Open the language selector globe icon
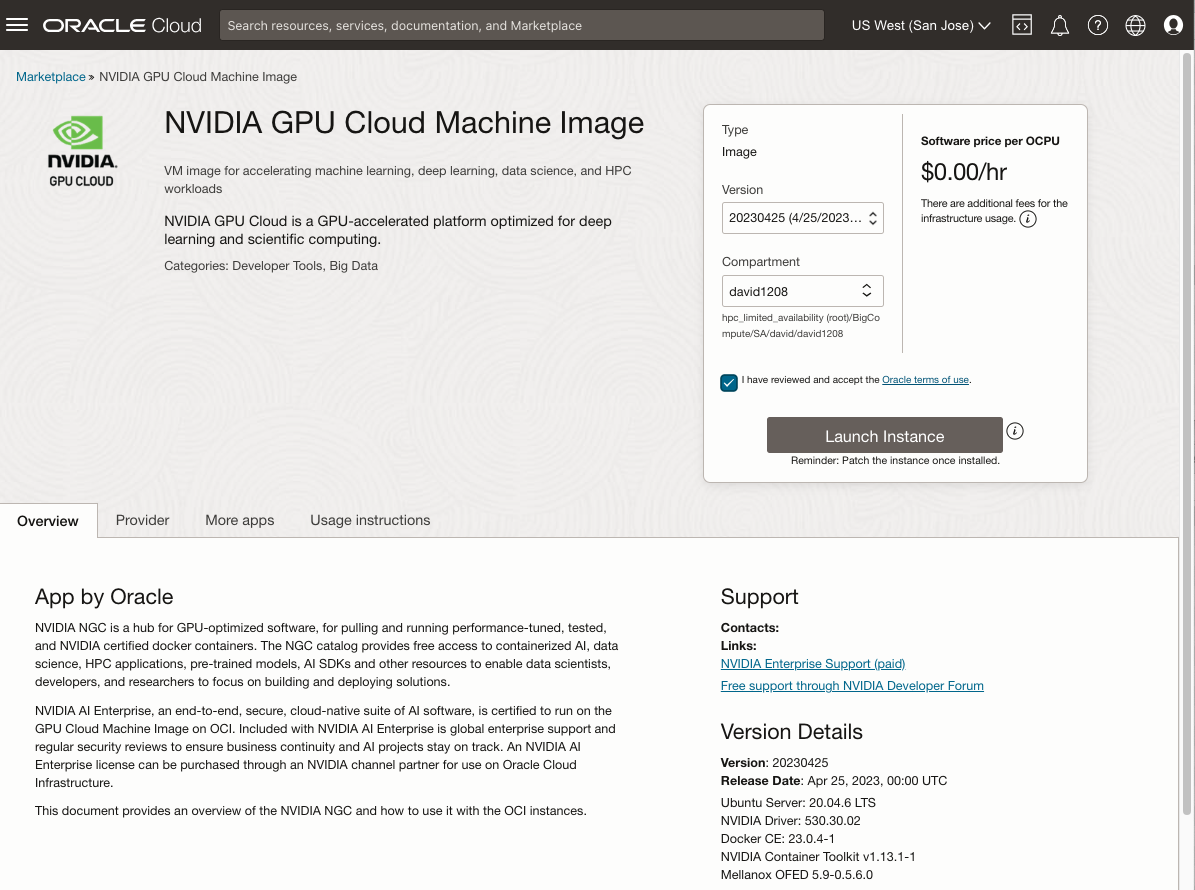 [x=1135, y=25]
